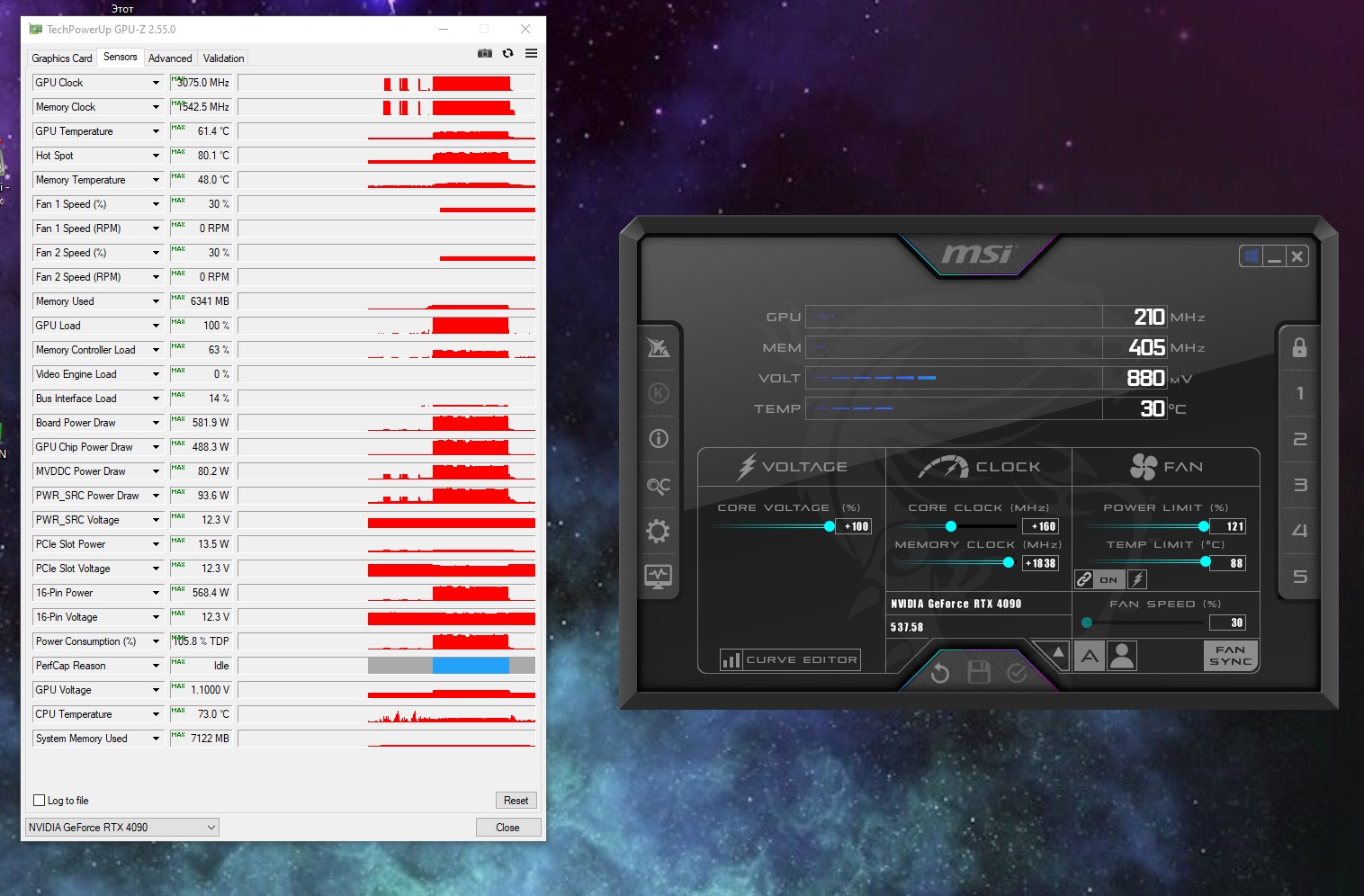Expand the CPU Temperature sensor dropdown

point(156,714)
